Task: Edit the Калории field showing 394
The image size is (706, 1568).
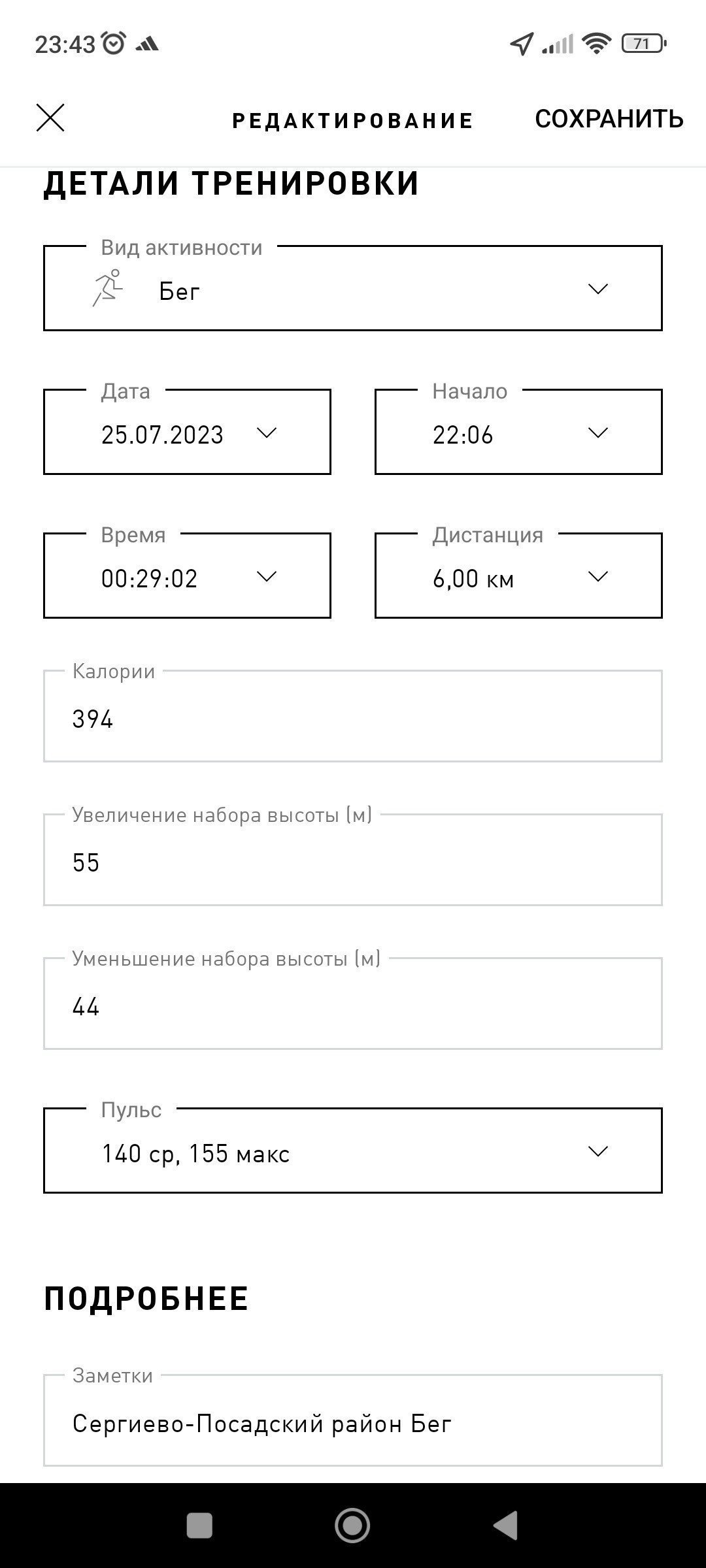Action: (353, 716)
